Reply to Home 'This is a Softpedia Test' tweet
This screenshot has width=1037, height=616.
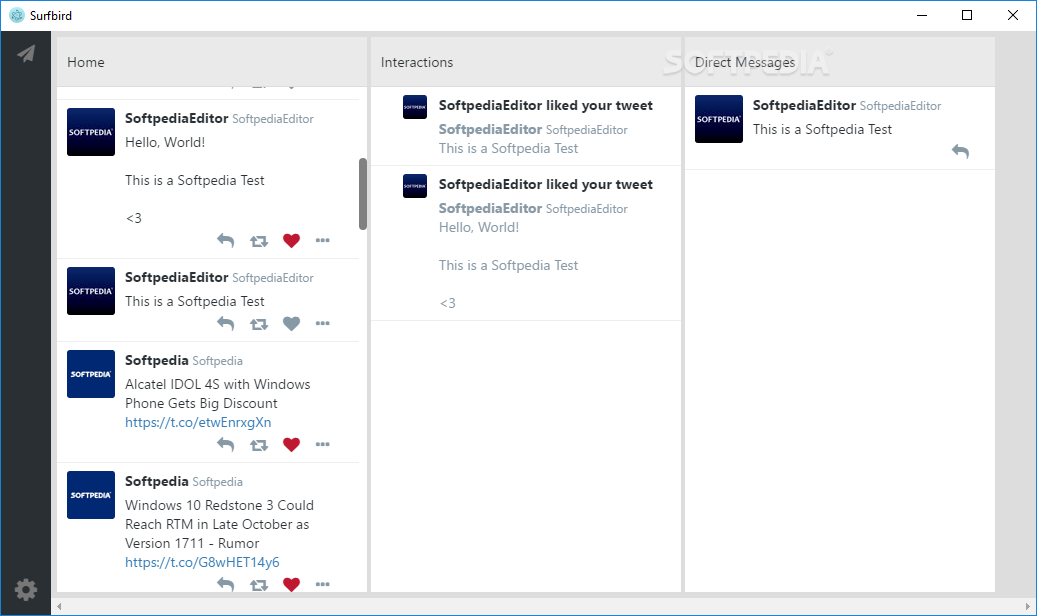click(x=226, y=324)
